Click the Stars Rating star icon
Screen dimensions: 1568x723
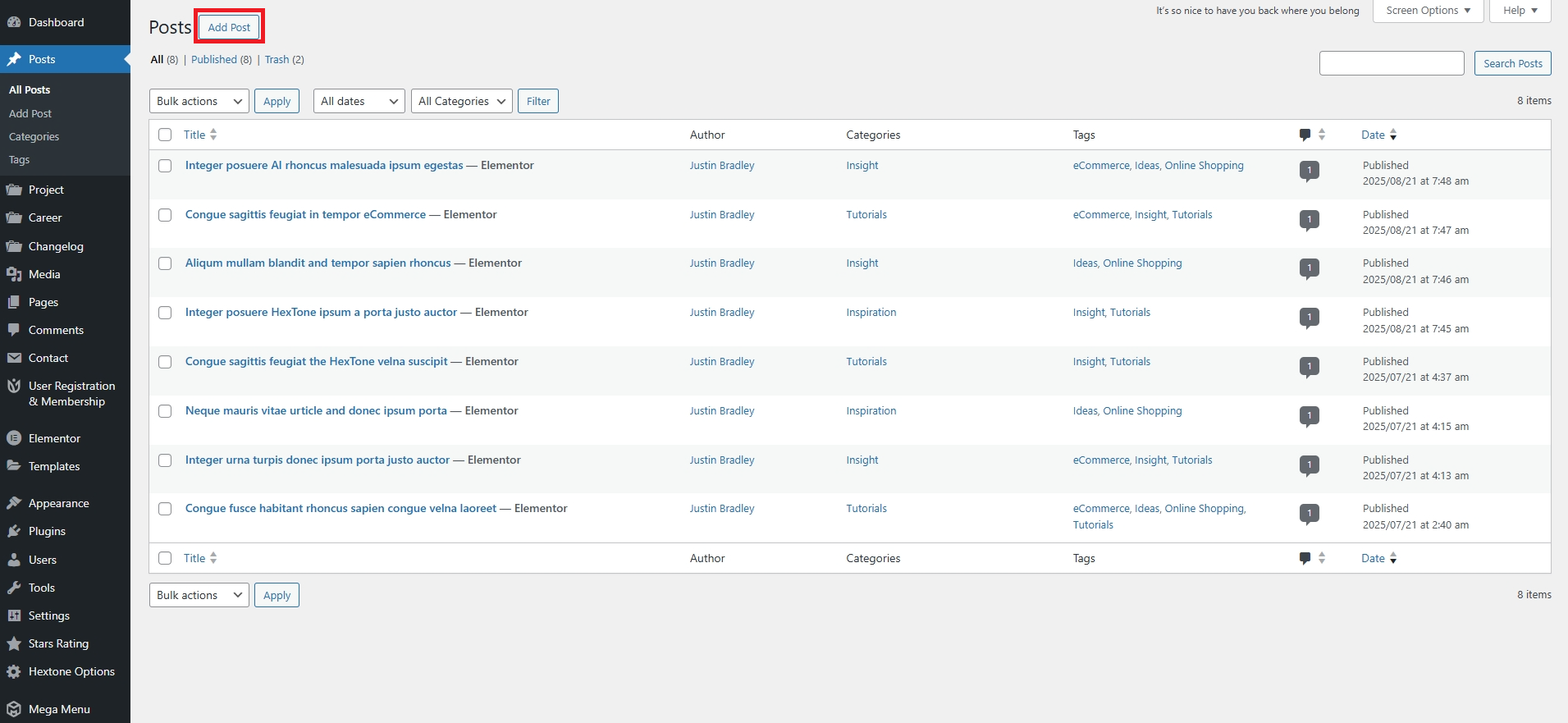(14, 643)
